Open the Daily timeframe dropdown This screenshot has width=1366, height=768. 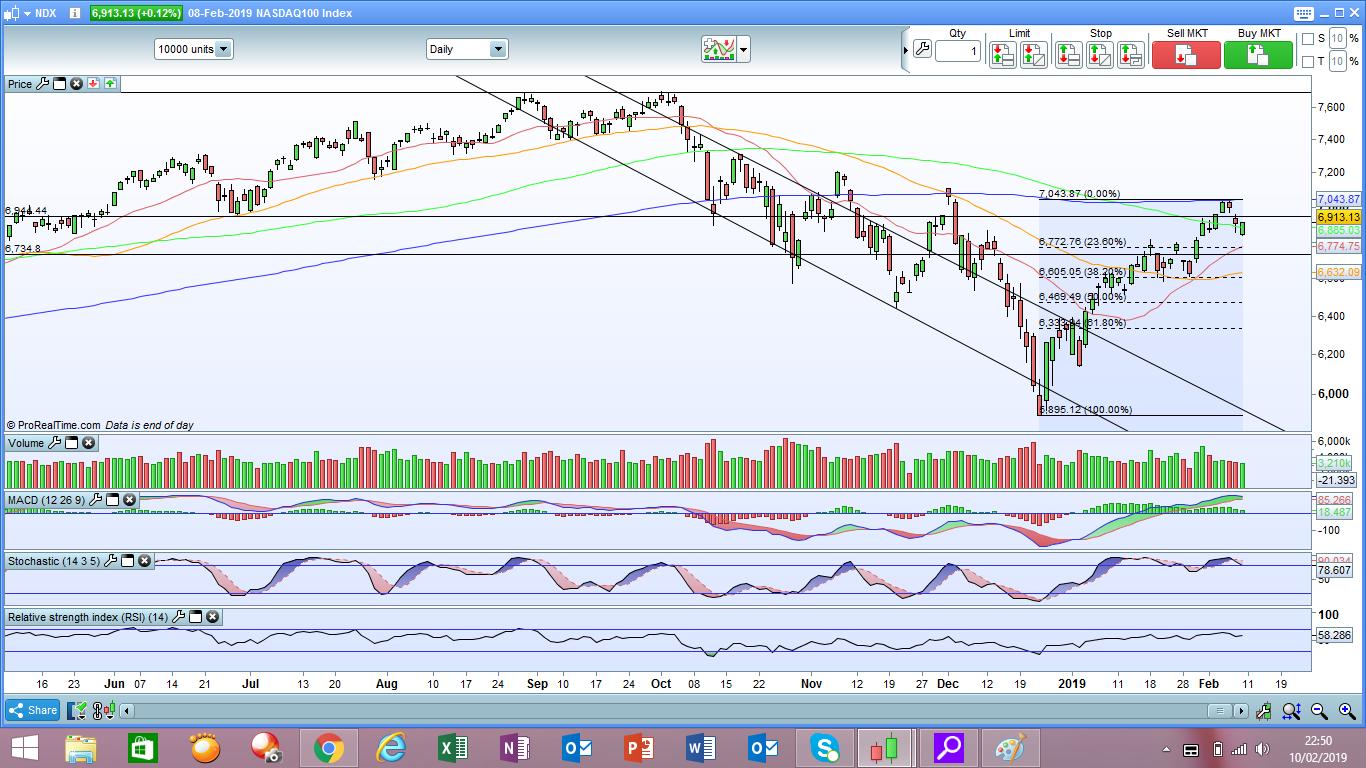(467, 49)
